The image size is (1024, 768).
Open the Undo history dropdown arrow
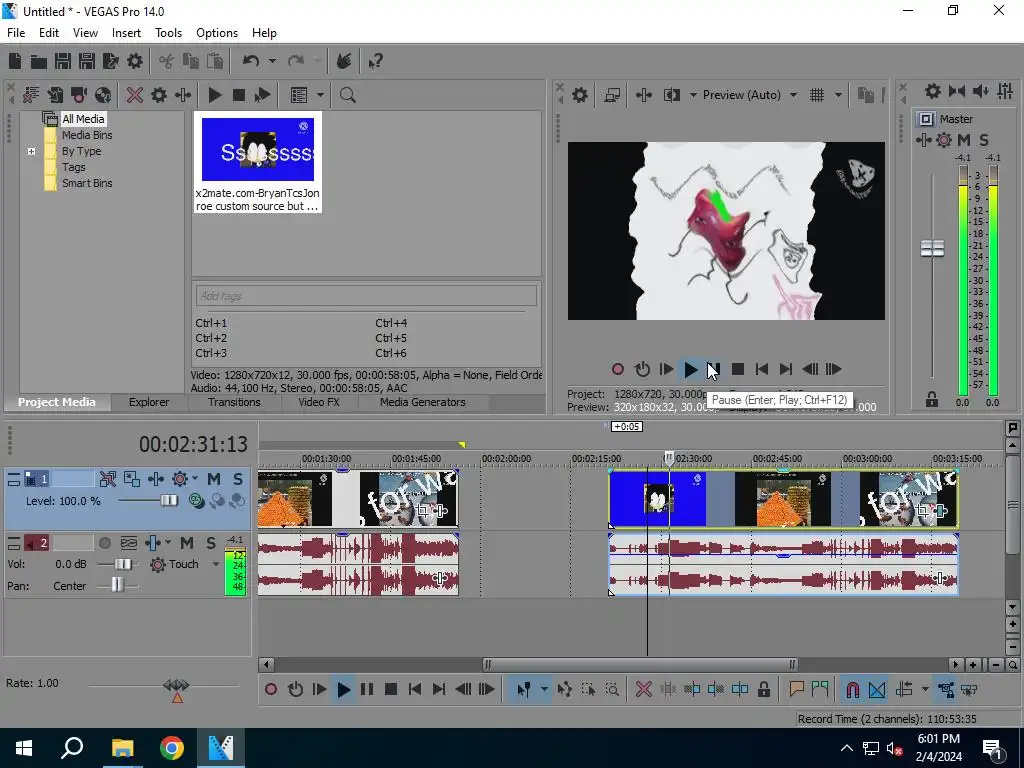coord(272,61)
